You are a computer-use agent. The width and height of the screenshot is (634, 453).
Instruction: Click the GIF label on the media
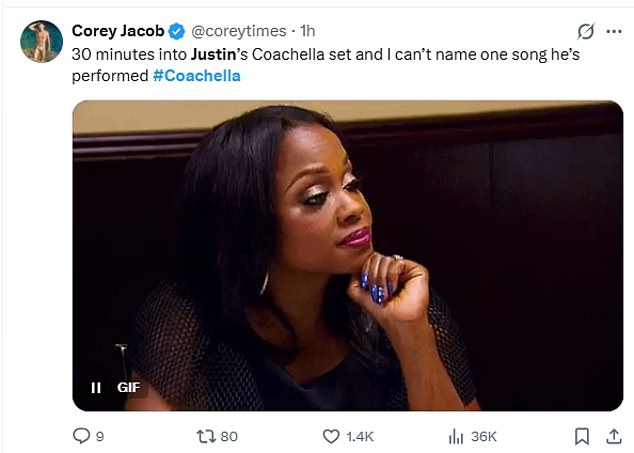point(128,388)
